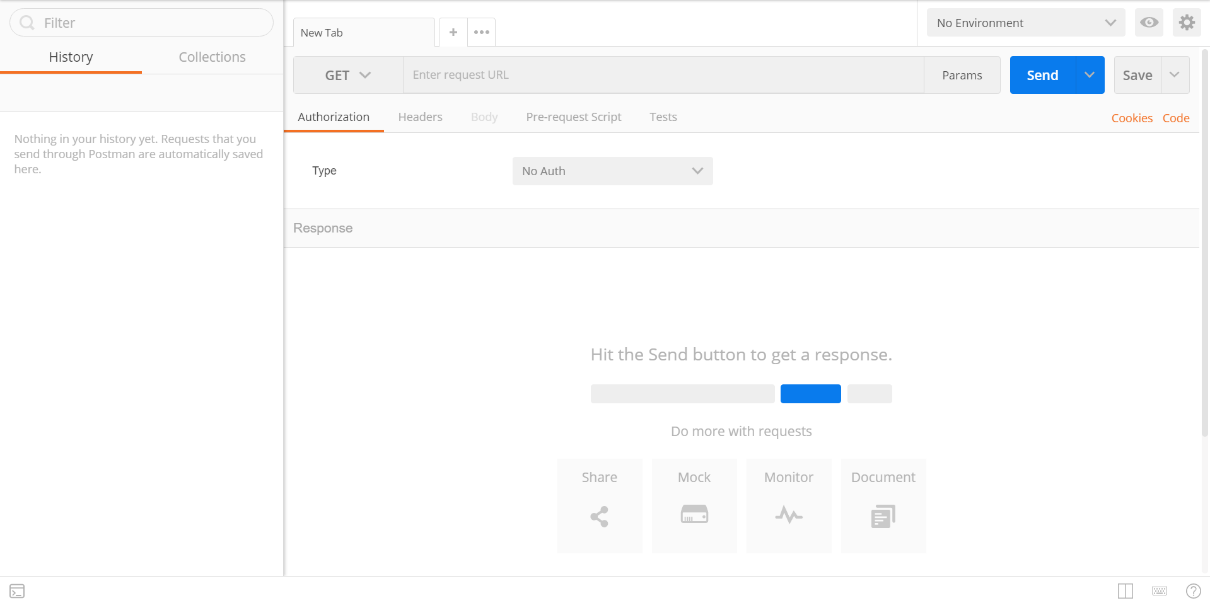Select the Tests tab
Viewport: 1210px width, 603px height.
(x=663, y=117)
